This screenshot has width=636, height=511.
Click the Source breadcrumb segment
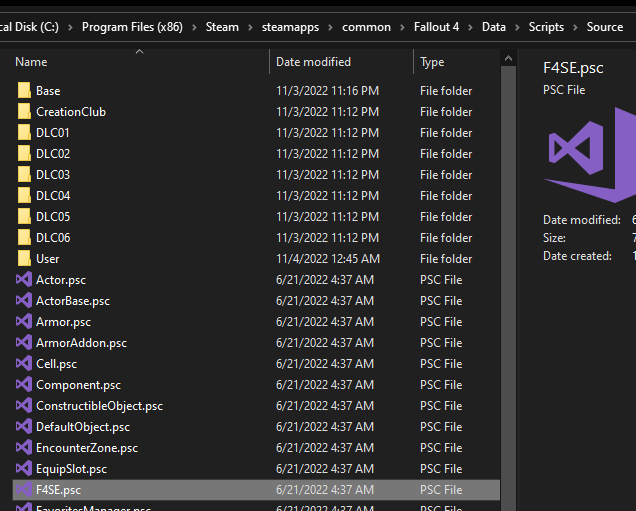pos(605,27)
